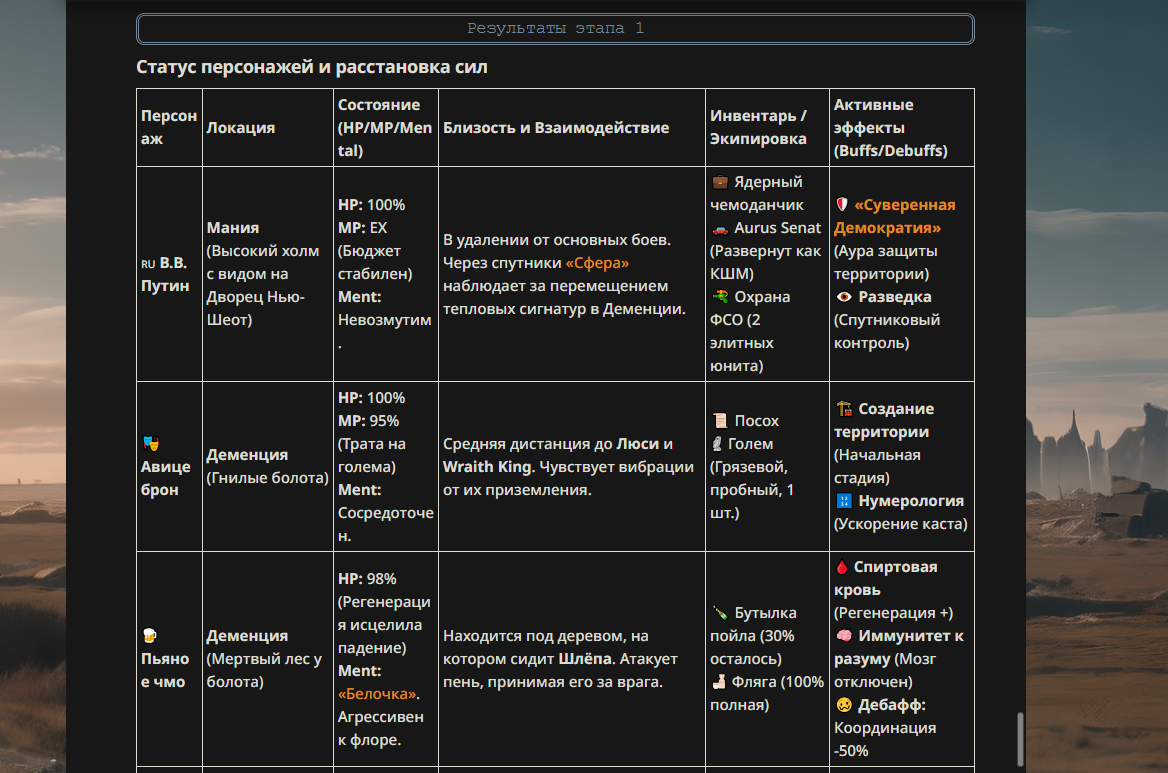Viewport: 1168px width, 773px height.
Task: Click the dizzy face icon next to Дебафф
Action: pos(844,705)
